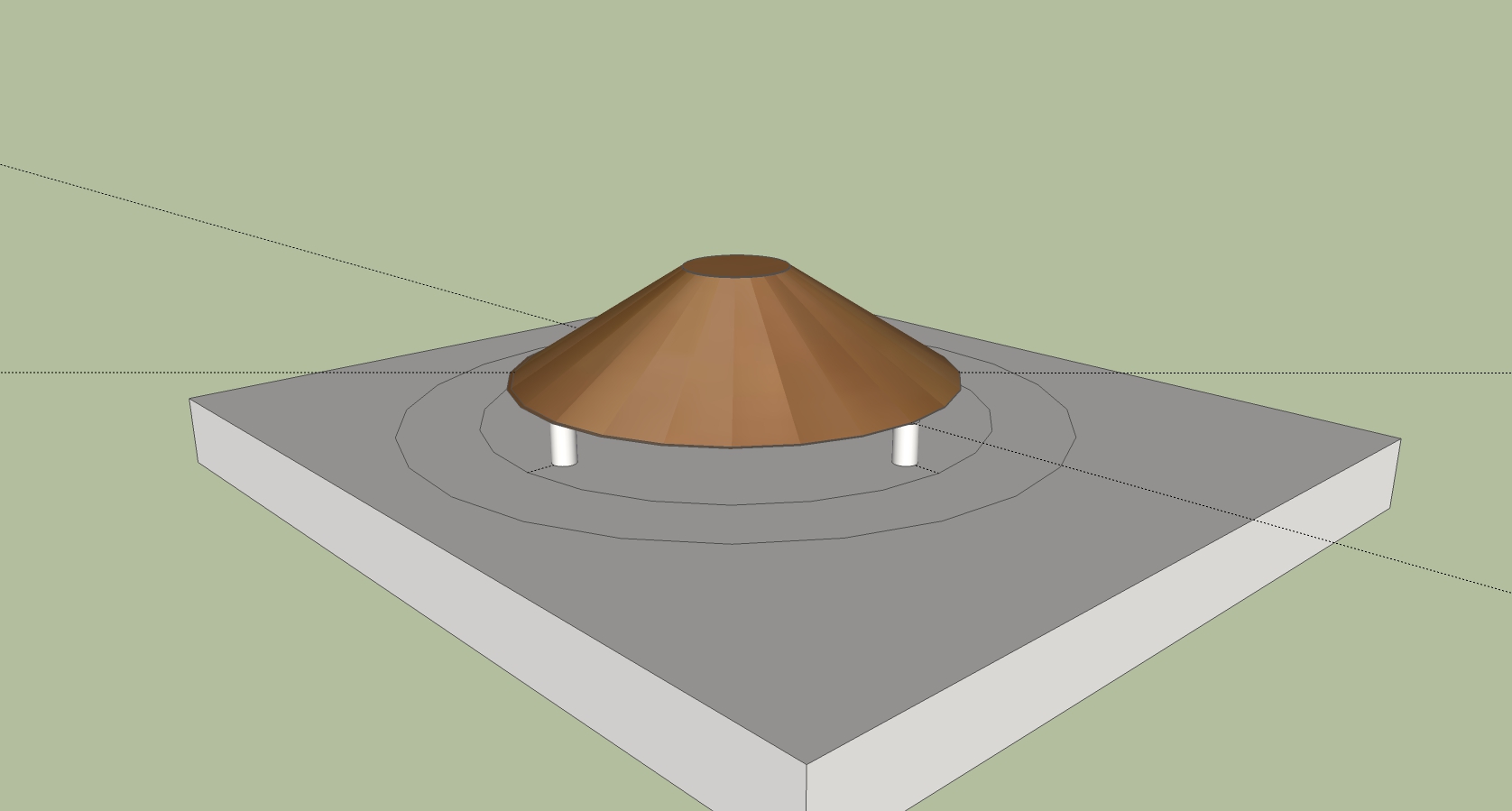Viewport: 1512px width, 811px height.
Task: Click the flat top cap of the roof
Action: tap(736, 266)
